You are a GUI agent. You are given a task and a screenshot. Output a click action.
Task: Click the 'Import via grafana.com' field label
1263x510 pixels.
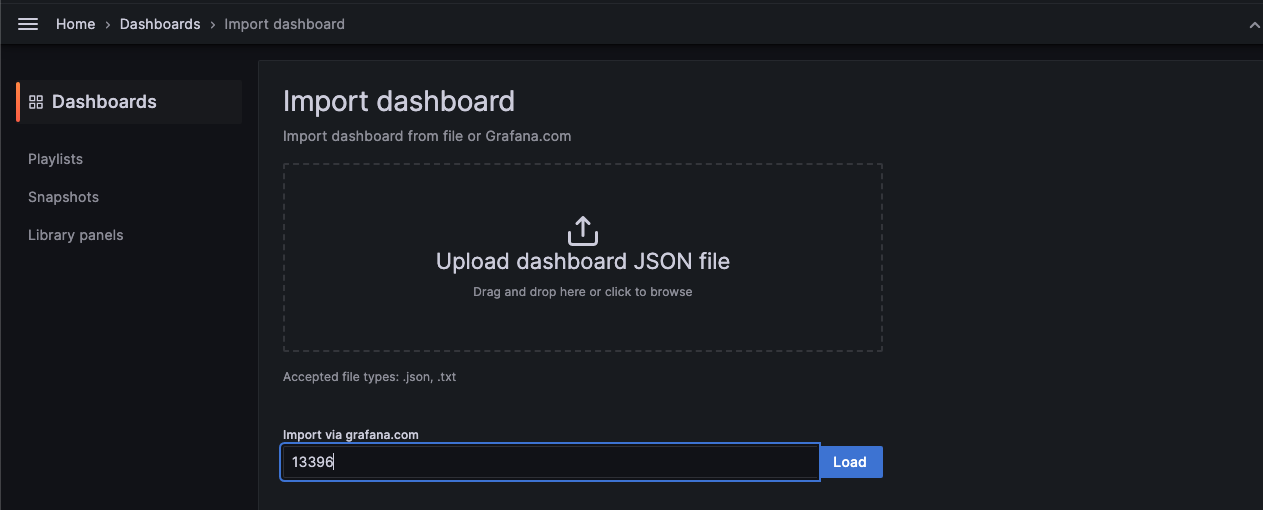[350, 435]
